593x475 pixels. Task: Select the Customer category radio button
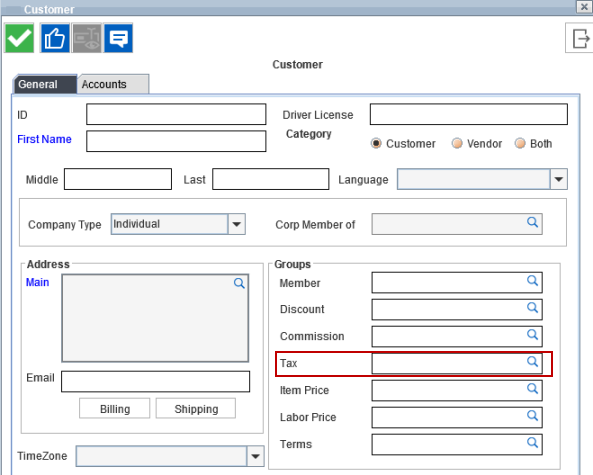[x=376, y=143]
